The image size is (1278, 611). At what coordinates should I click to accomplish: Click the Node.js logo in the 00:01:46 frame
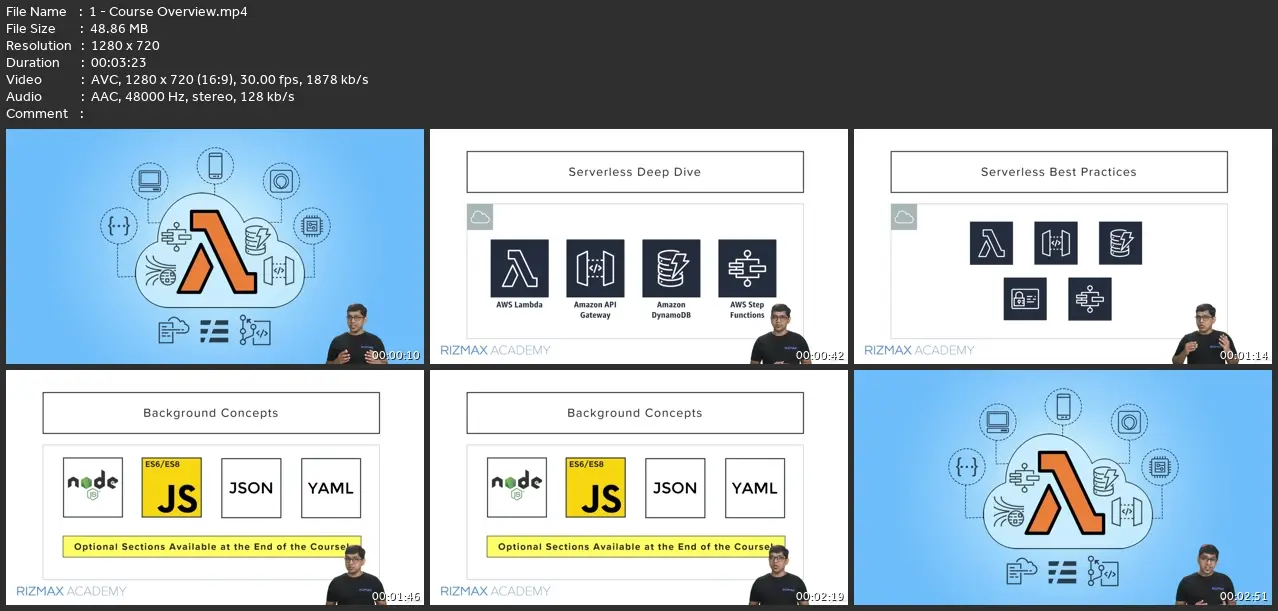[93, 487]
